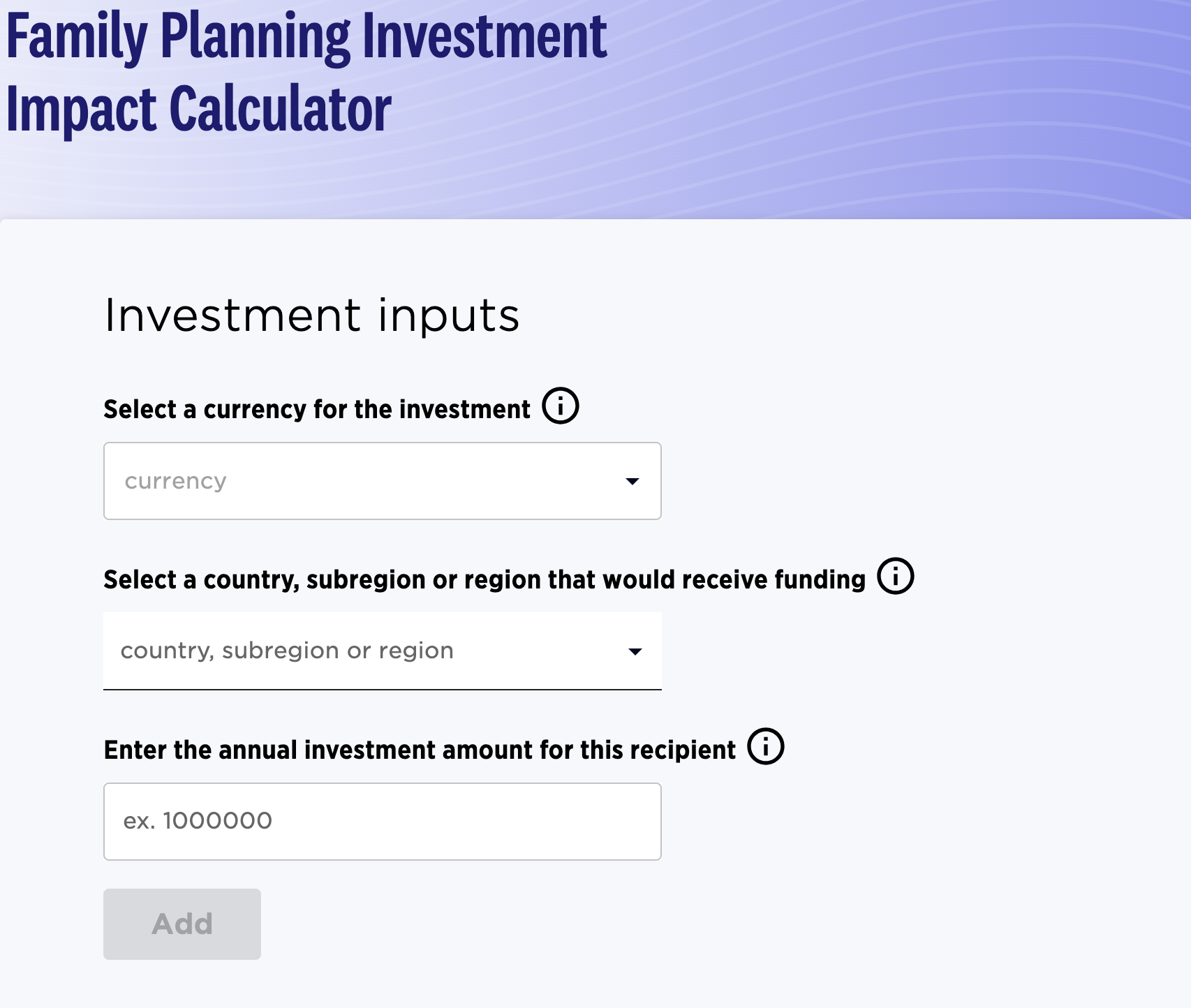
Task: Click the 'currency' placeholder text
Action: [x=176, y=482]
